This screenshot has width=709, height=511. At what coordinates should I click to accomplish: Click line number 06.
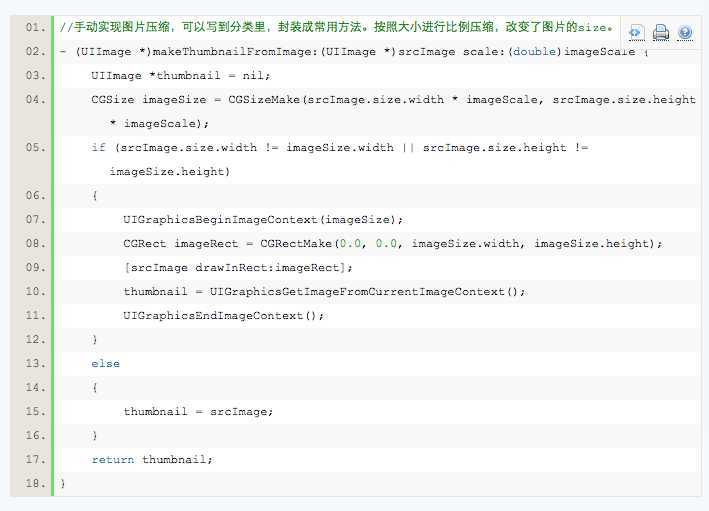35,195
